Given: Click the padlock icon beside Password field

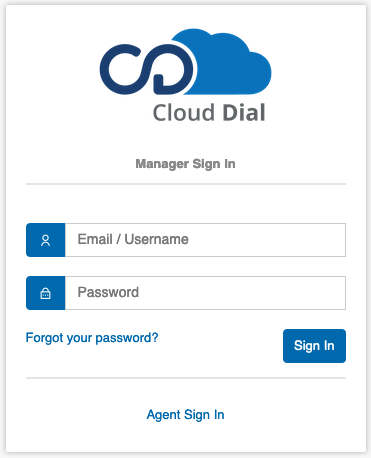Looking at the screenshot, I should click(45, 293).
